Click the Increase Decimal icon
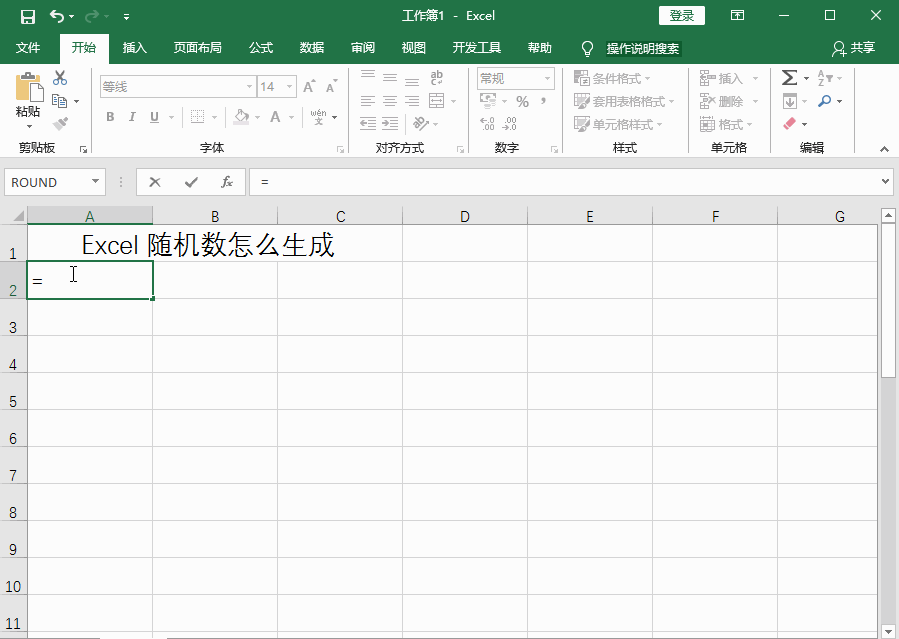The image size is (899, 639). [487, 123]
